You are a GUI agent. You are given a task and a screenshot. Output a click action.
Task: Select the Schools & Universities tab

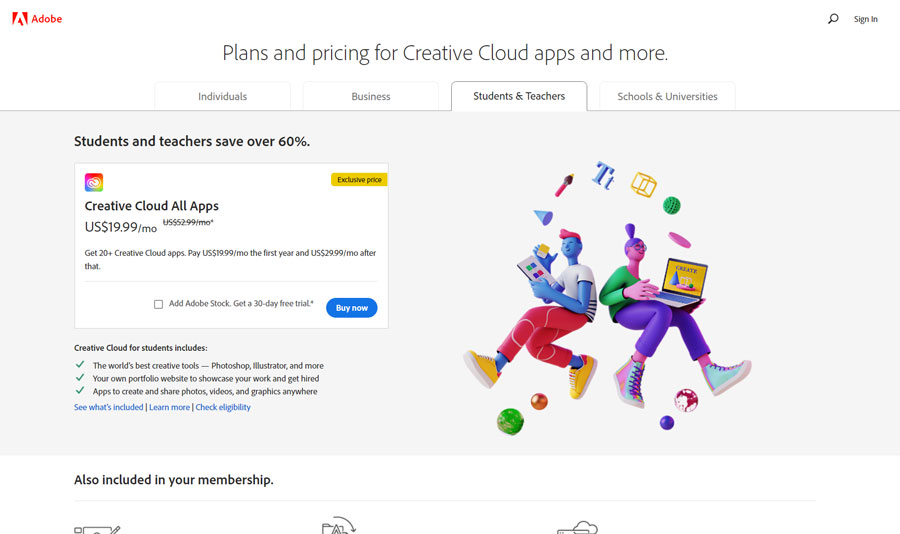pyautogui.click(x=667, y=97)
